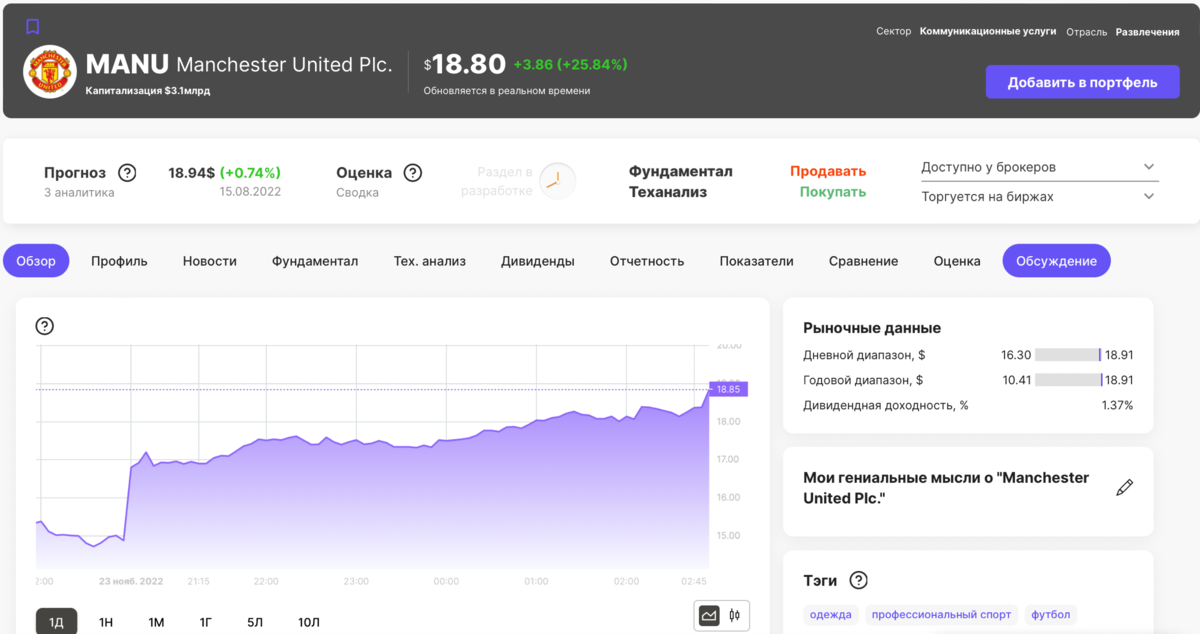Open the Показатели tab
1200x634 pixels.
756,261
